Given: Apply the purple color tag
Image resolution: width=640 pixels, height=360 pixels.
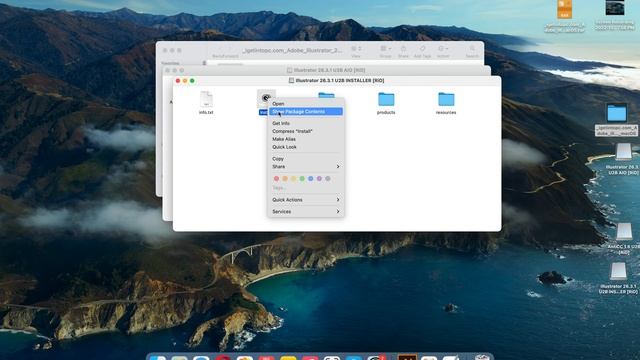Looking at the screenshot, I should point(319,178).
